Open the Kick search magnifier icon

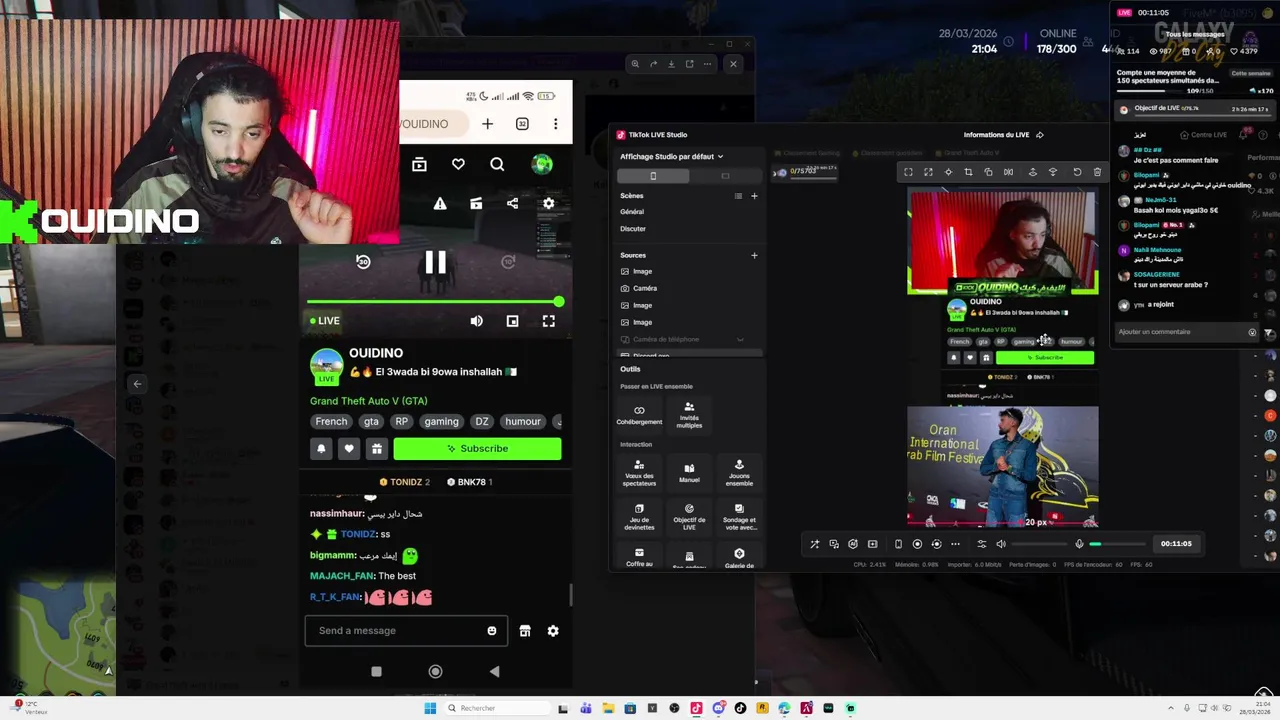click(497, 164)
